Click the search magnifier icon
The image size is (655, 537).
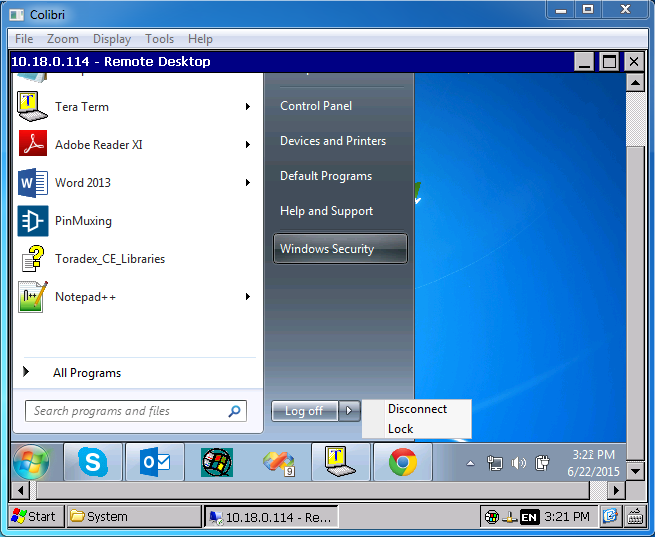(234, 411)
